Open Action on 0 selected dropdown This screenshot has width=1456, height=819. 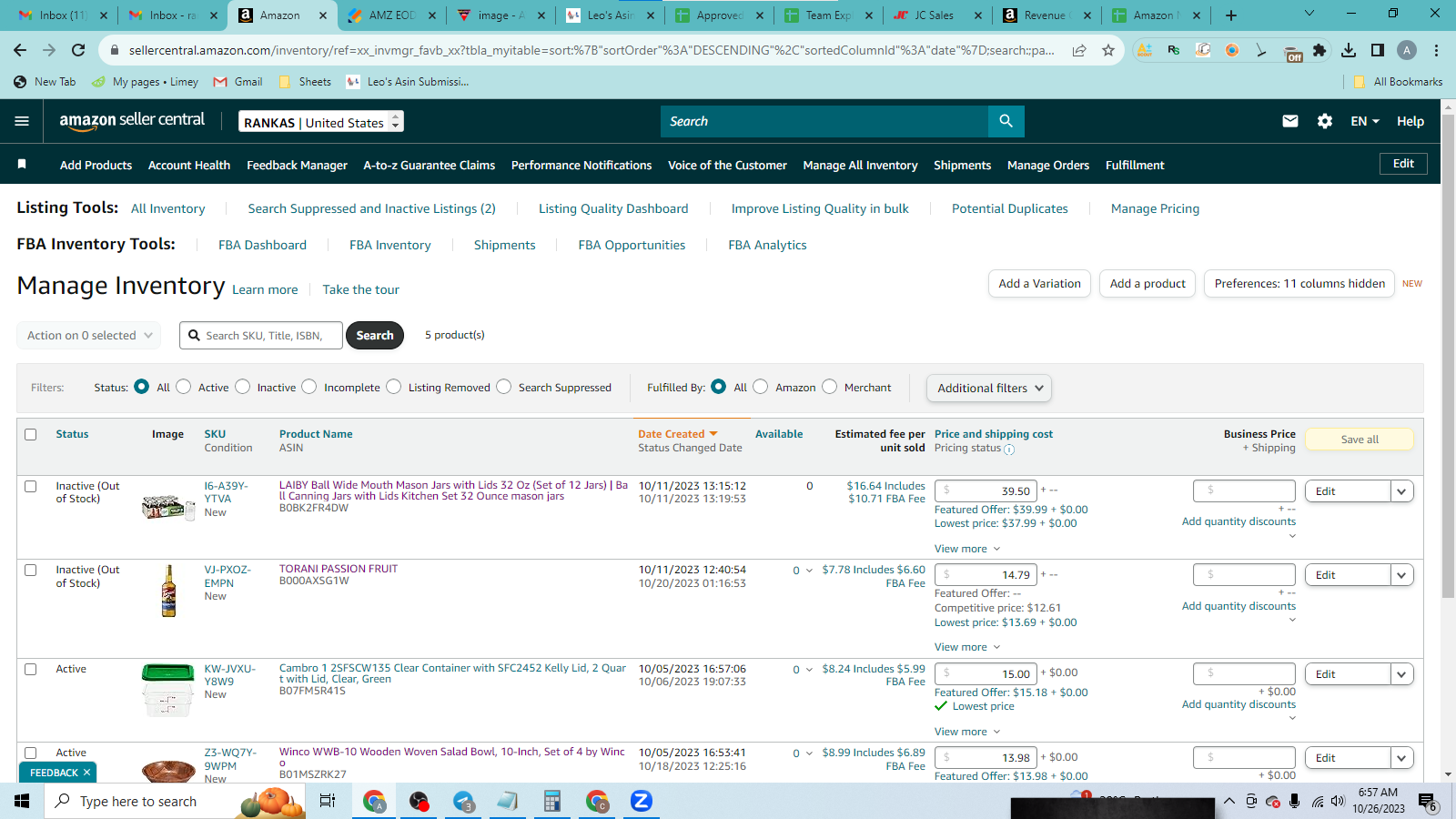point(89,335)
